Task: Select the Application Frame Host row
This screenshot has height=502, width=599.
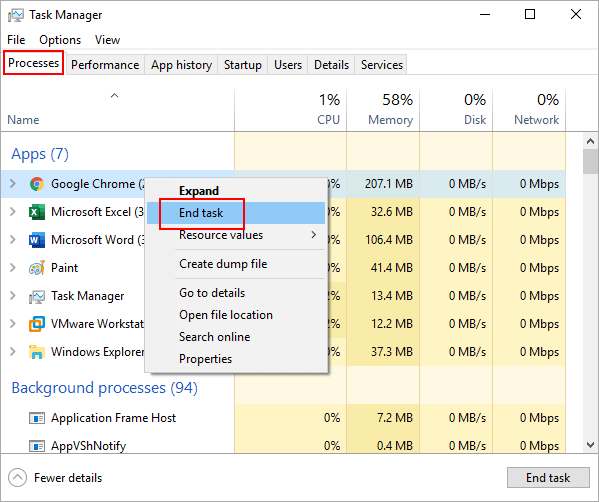Action: tap(283, 418)
